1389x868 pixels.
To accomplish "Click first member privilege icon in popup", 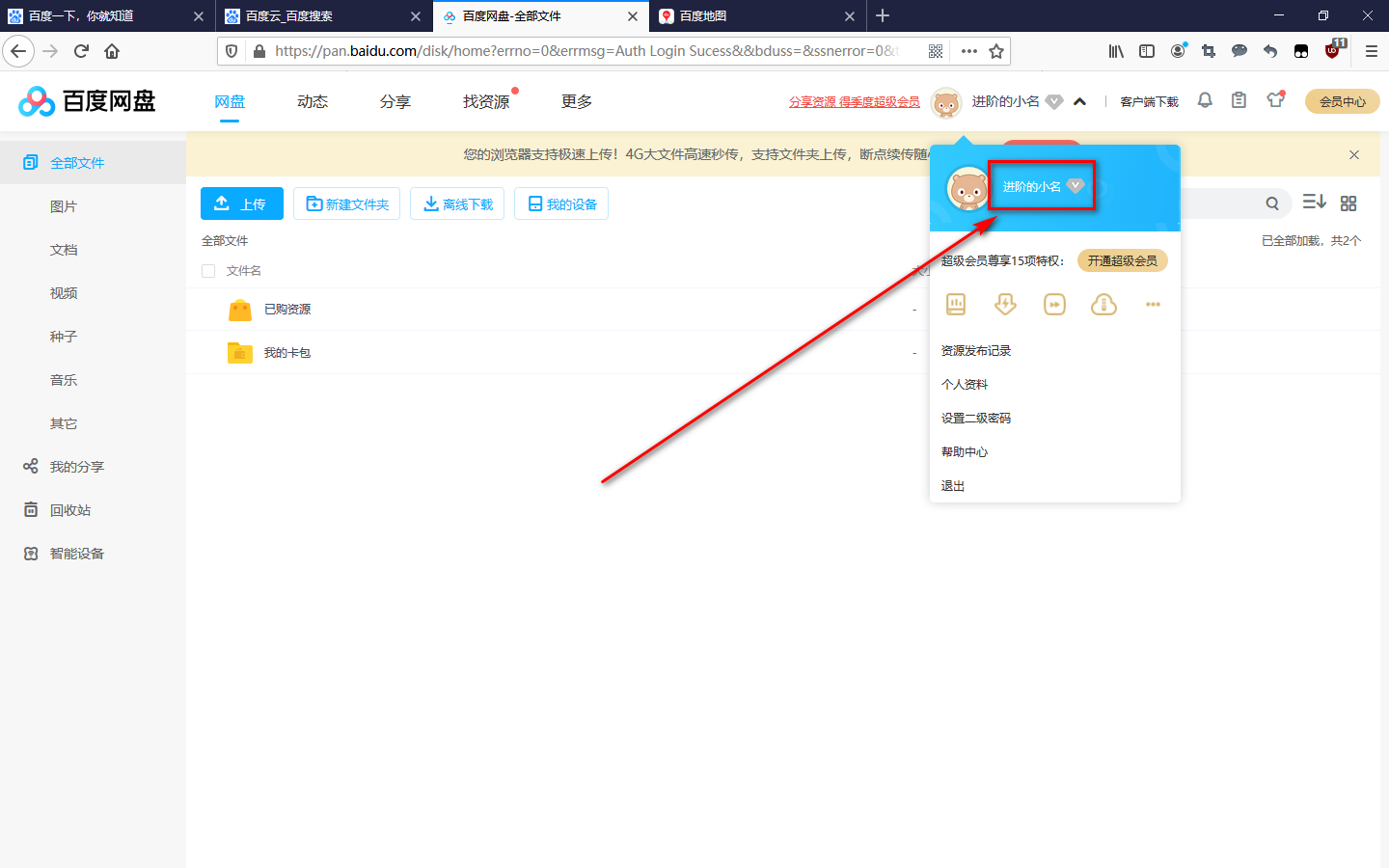I will (x=956, y=305).
